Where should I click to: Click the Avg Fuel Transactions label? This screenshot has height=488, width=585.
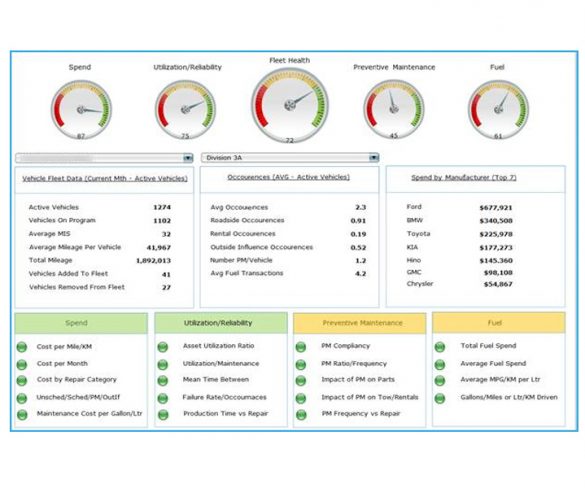click(247, 273)
